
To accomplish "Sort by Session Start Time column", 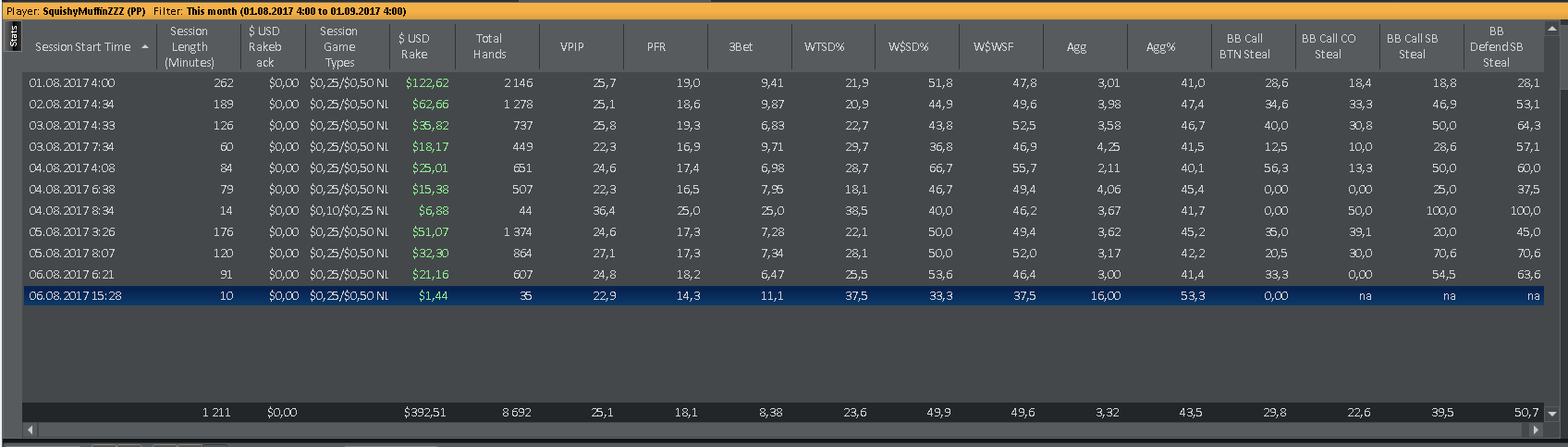I will click(x=82, y=47).
